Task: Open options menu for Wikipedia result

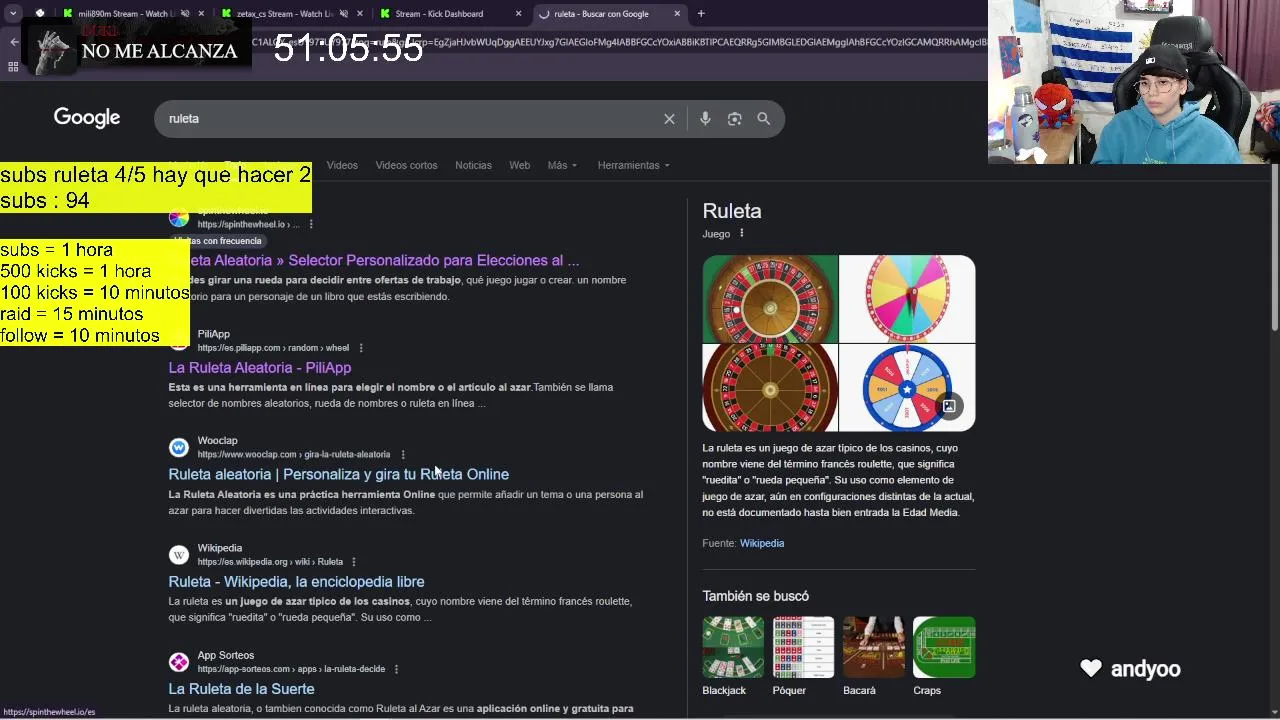Action: coord(354,562)
